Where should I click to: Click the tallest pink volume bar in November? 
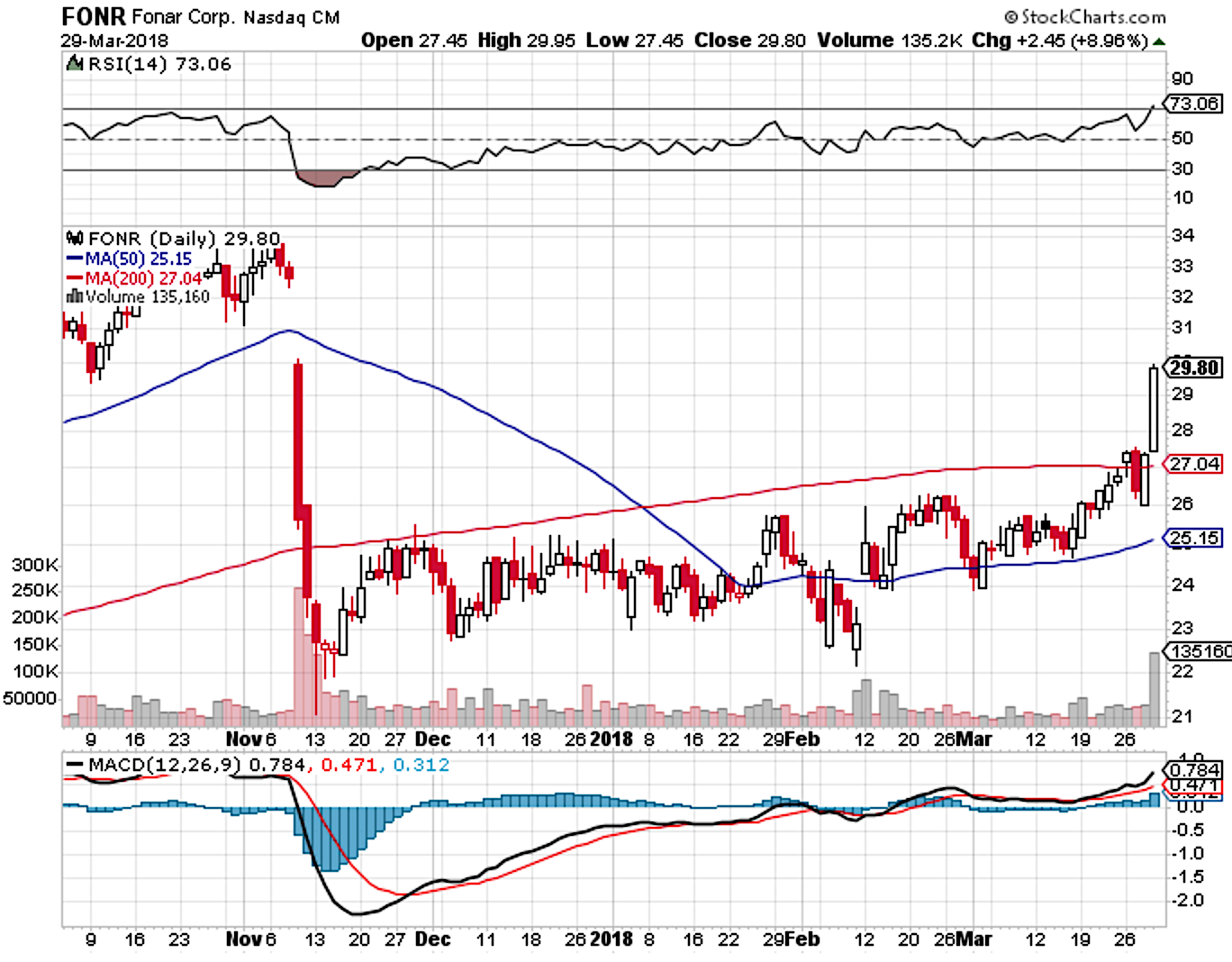[x=299, y=657]
